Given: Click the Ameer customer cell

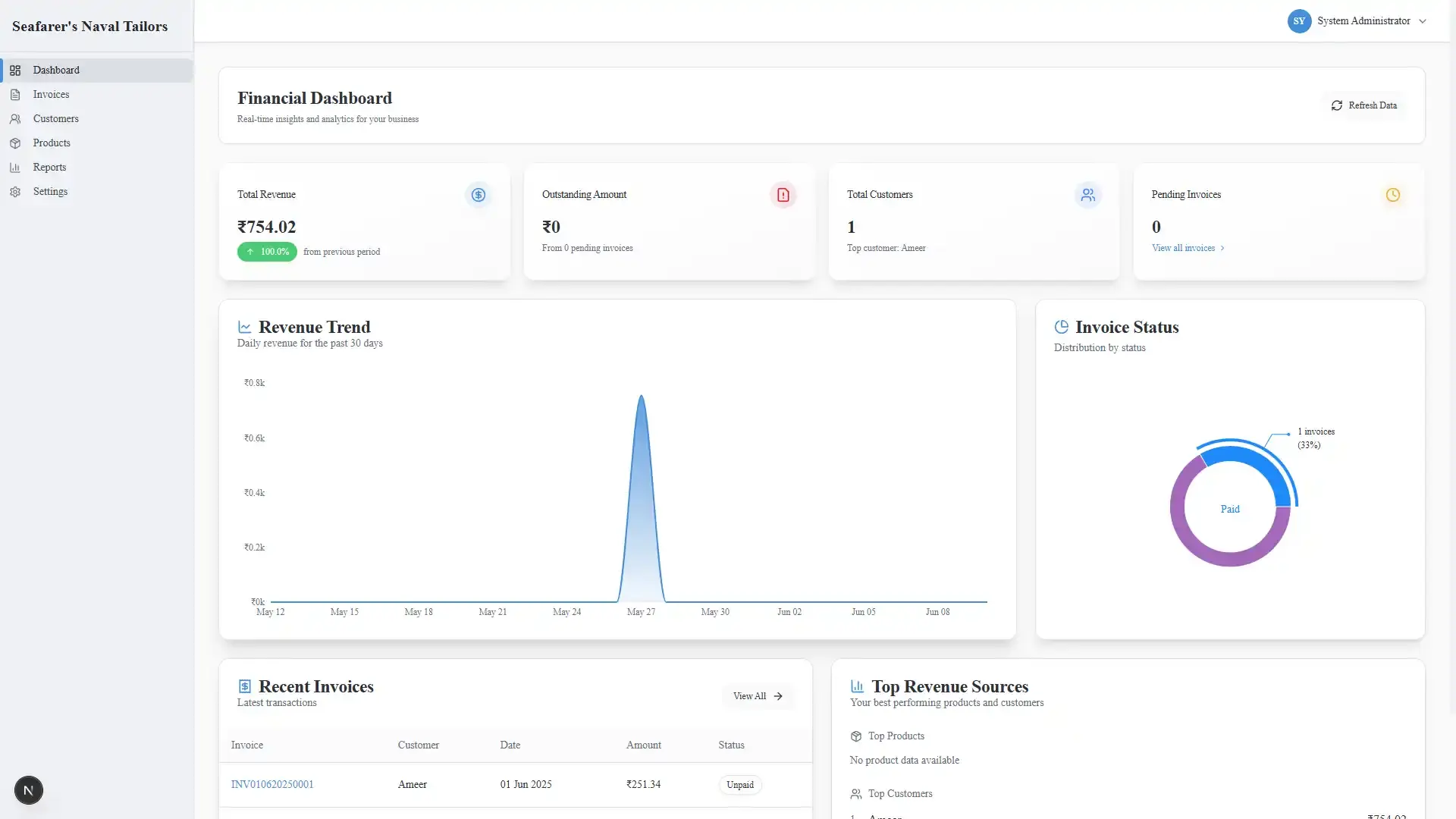Looking at the screenshot, I should point(413,785).
